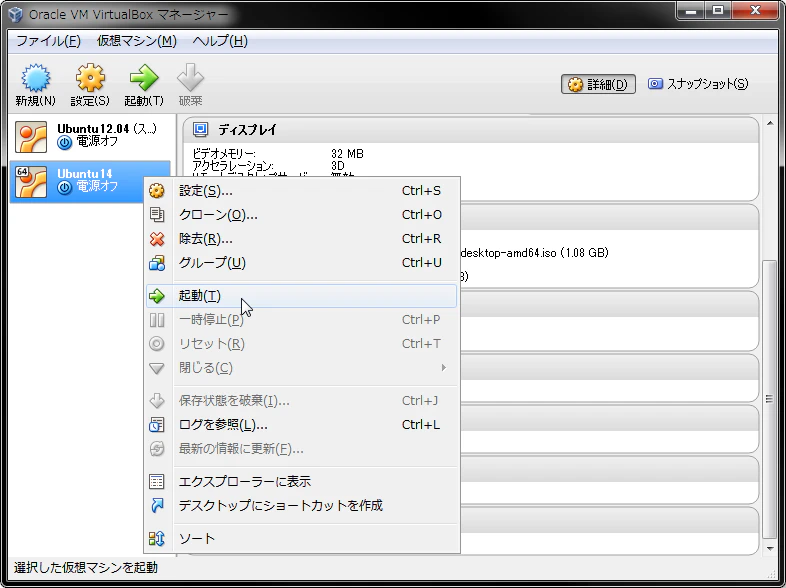The width and height of the screenshot is (786, 588).
Task: Click the greyed 破棄 discard toolbar icon
Action: (190, 78)
